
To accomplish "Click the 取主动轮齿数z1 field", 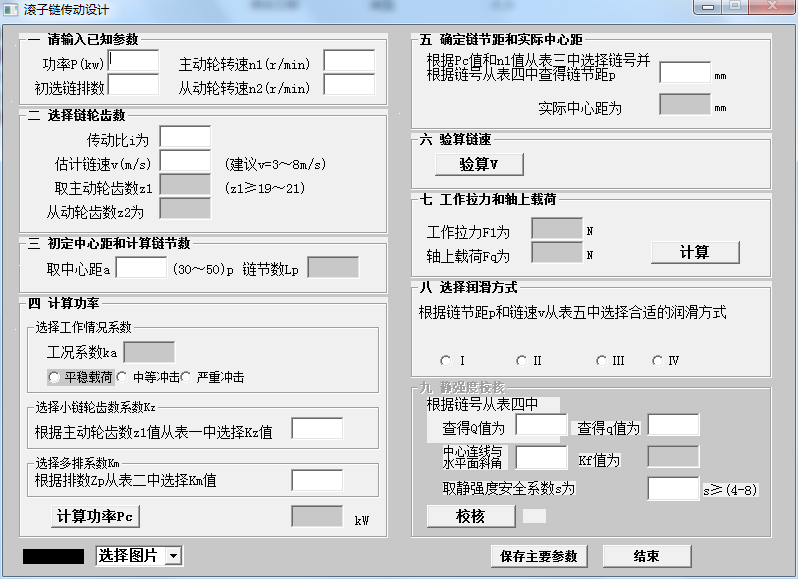I will (185, 185).
